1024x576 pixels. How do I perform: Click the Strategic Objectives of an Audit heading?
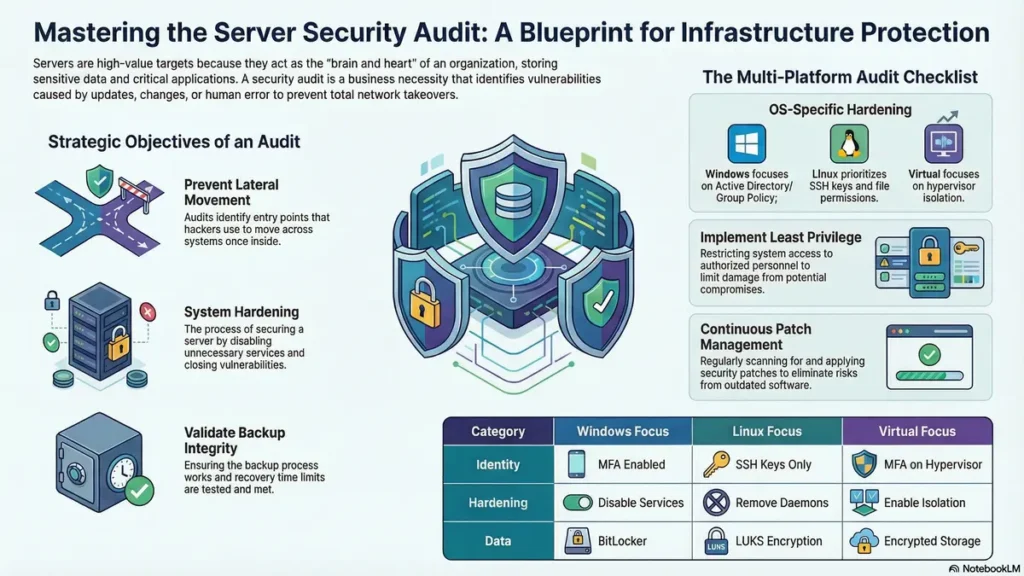point(174,142)
